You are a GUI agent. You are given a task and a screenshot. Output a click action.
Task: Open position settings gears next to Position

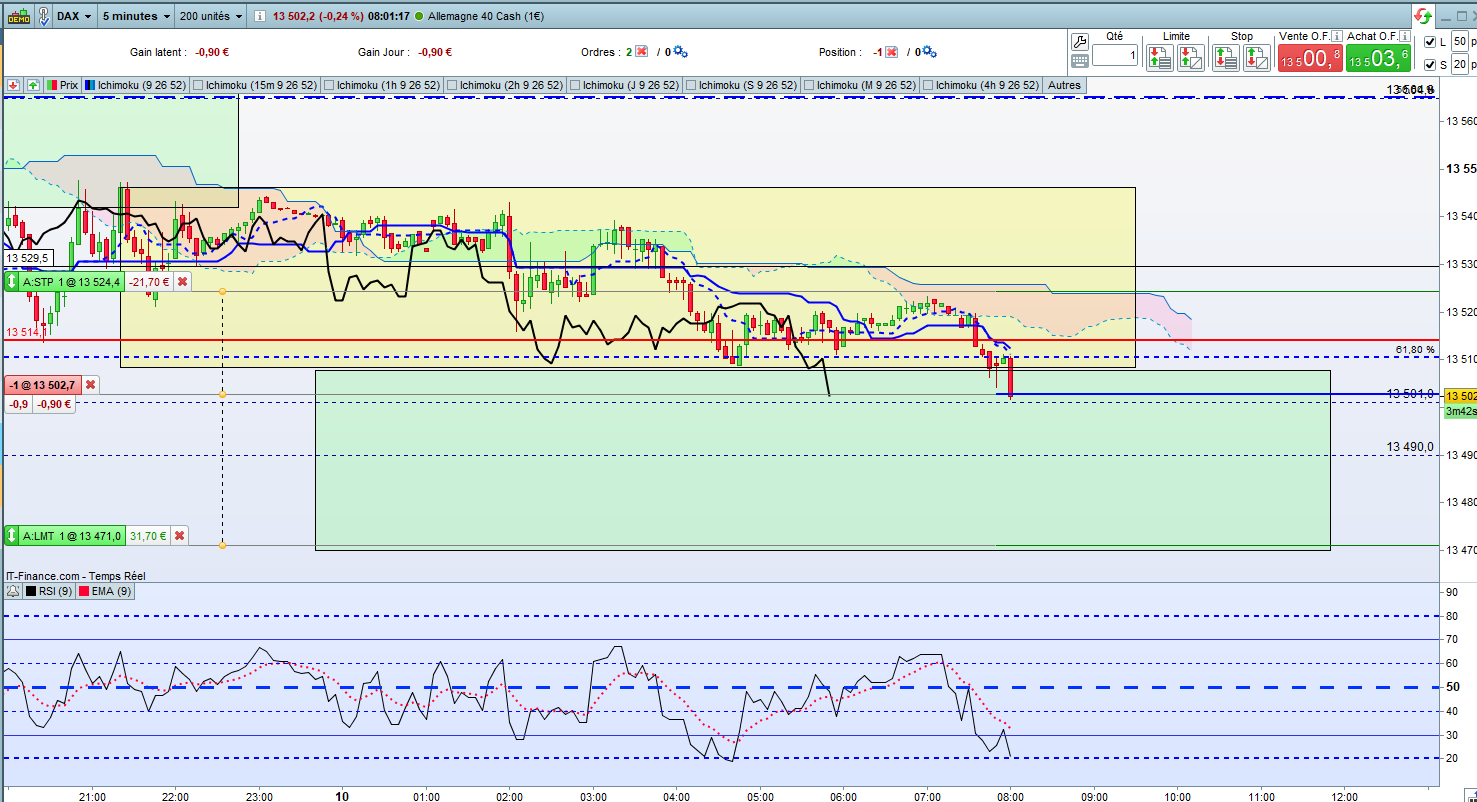928,52
